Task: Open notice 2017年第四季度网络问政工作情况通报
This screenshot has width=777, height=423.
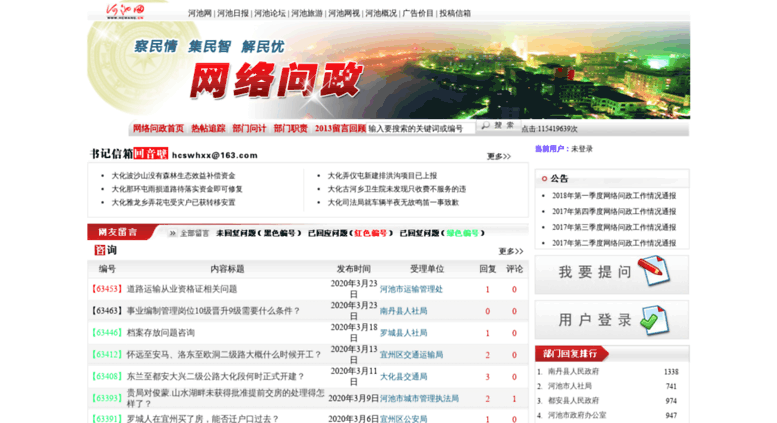Action: point(614,212)
